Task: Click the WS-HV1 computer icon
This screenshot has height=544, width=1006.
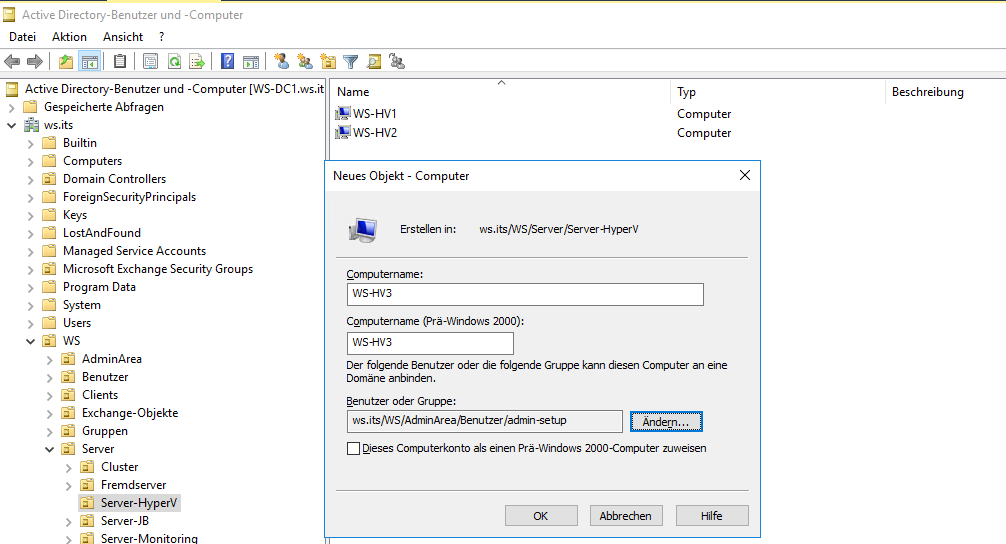Action: [x=343, y=114]
